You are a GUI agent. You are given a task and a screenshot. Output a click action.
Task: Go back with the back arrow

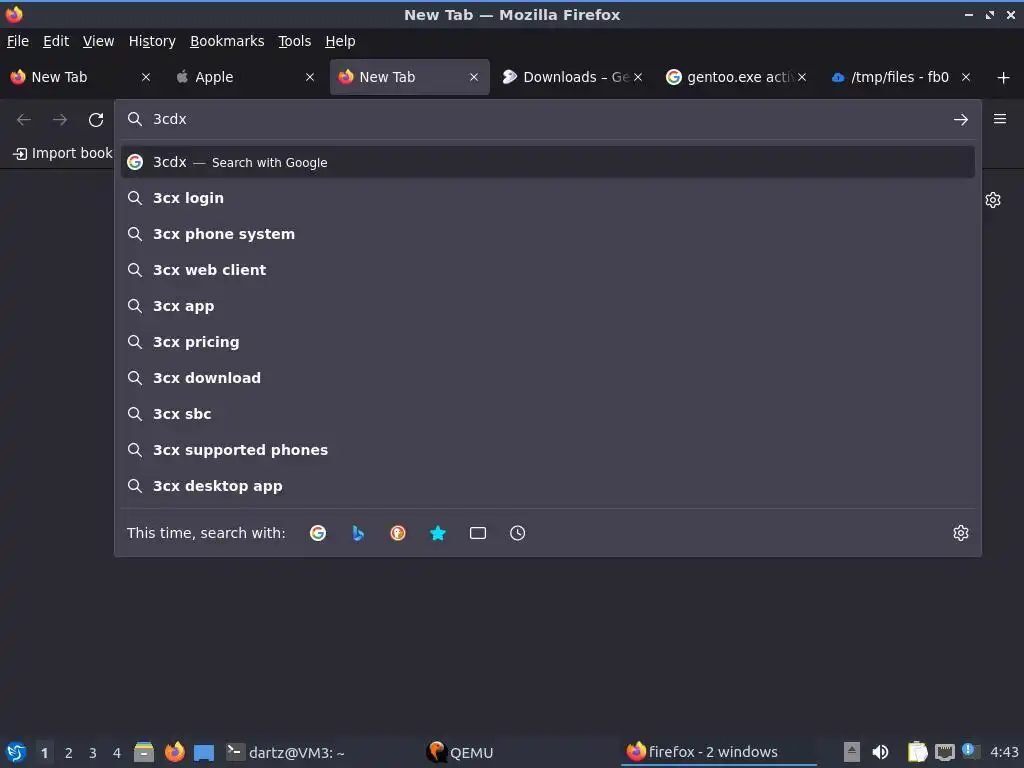24,120
